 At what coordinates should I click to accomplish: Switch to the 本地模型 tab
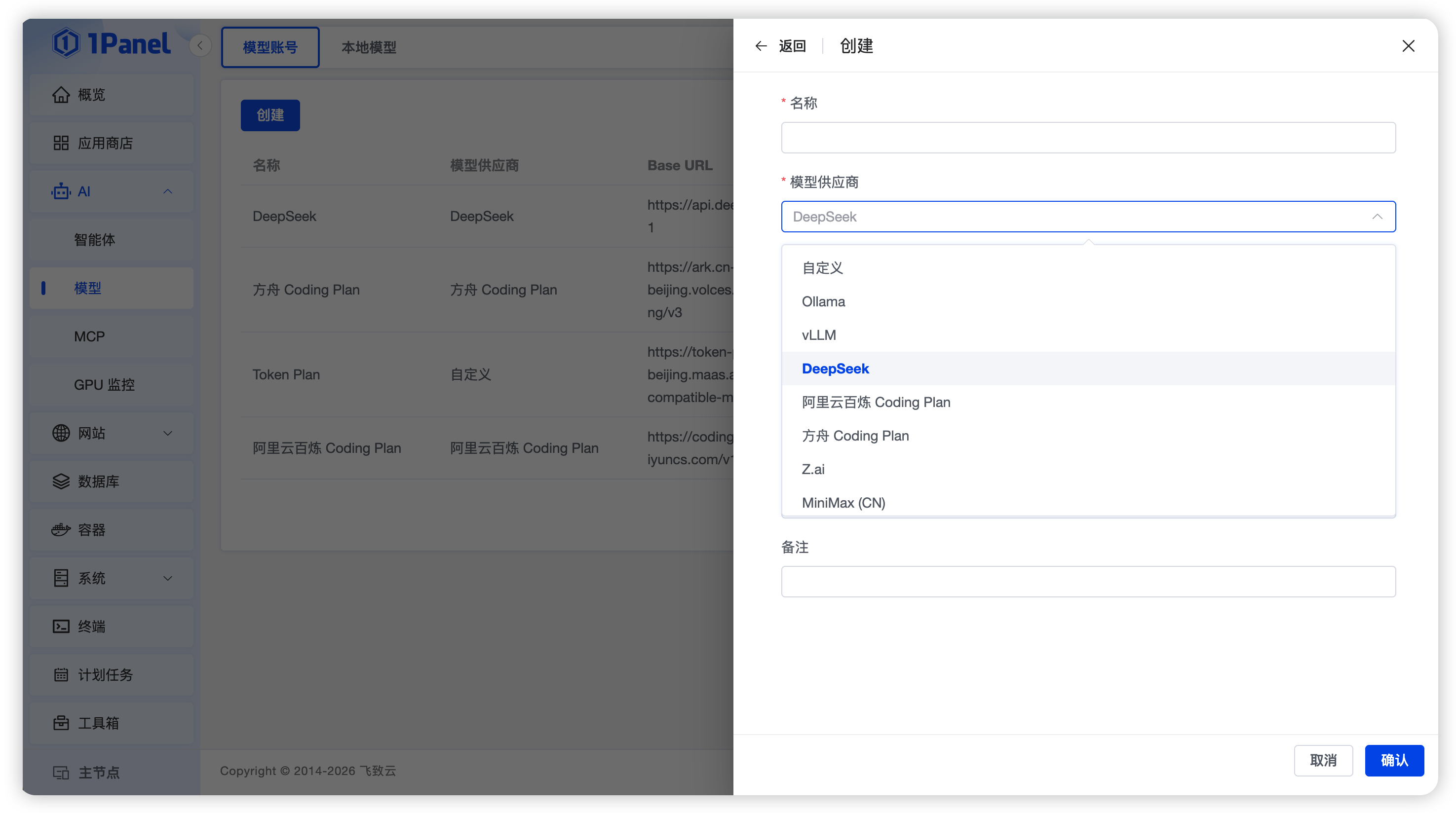coord(369,47)
